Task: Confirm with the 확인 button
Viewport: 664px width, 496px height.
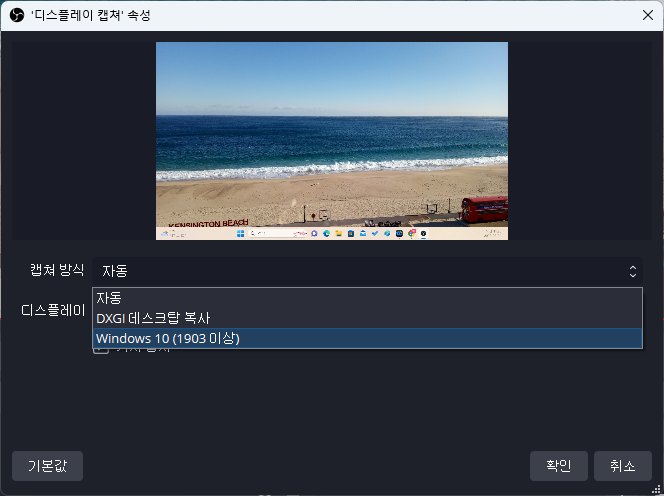Action: [559, 466]
